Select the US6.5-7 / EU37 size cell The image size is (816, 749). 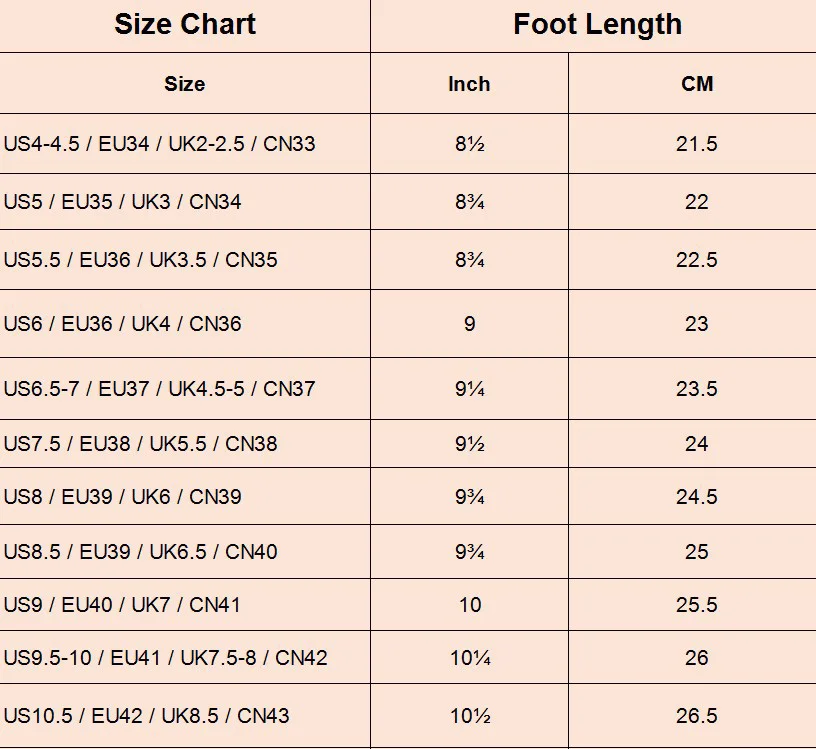click(x=185, y=388)
